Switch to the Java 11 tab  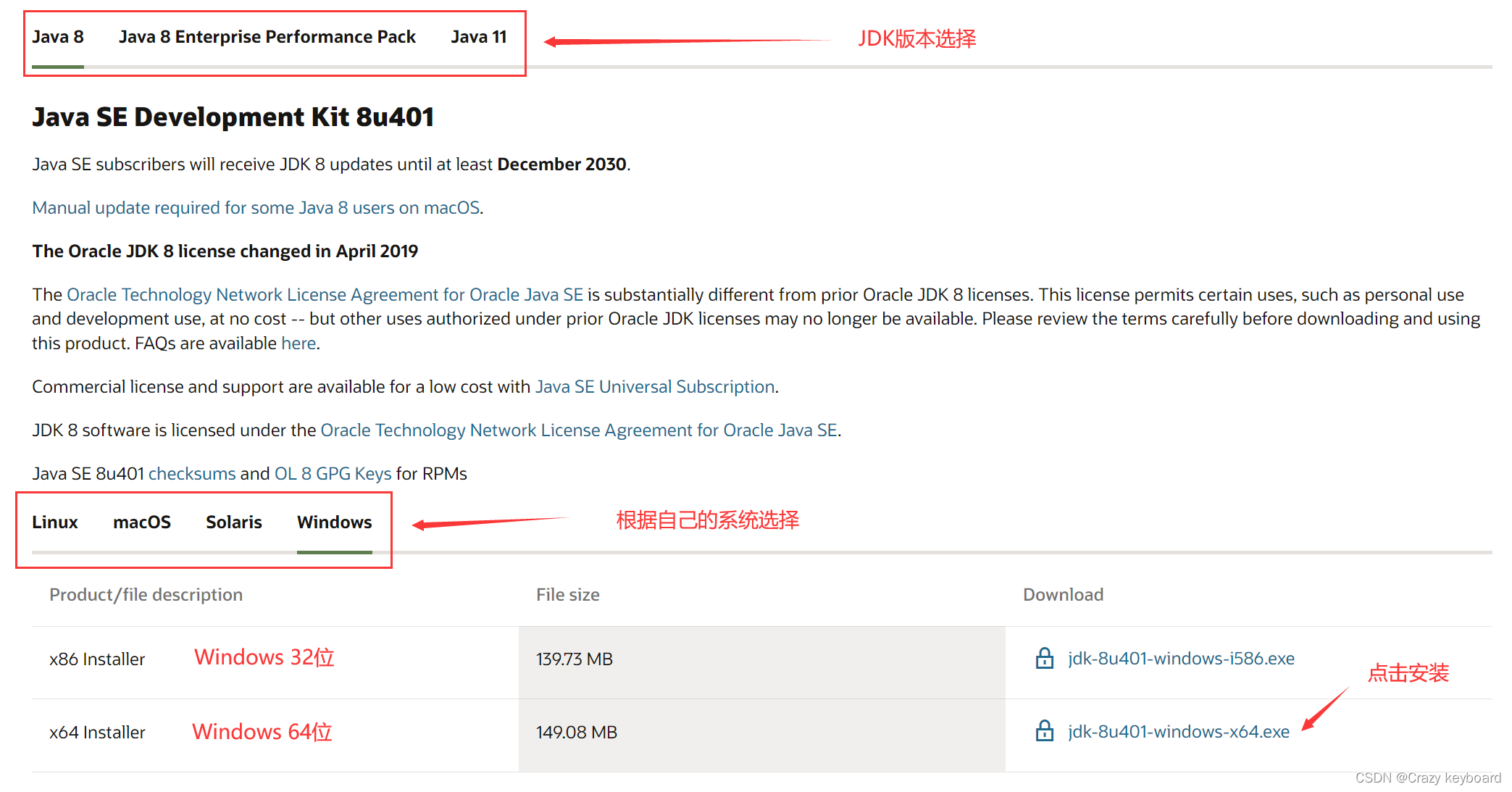479,37
